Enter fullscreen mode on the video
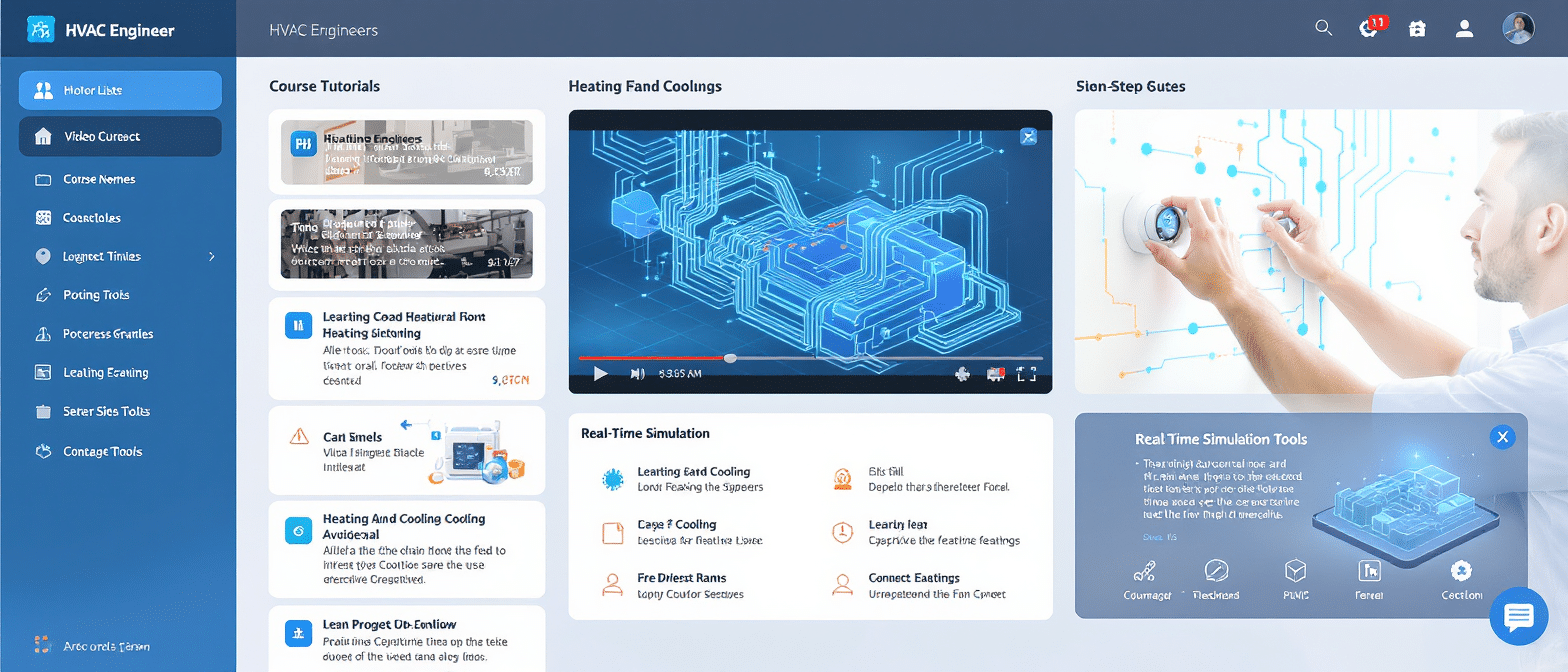 coord(1026,374)
